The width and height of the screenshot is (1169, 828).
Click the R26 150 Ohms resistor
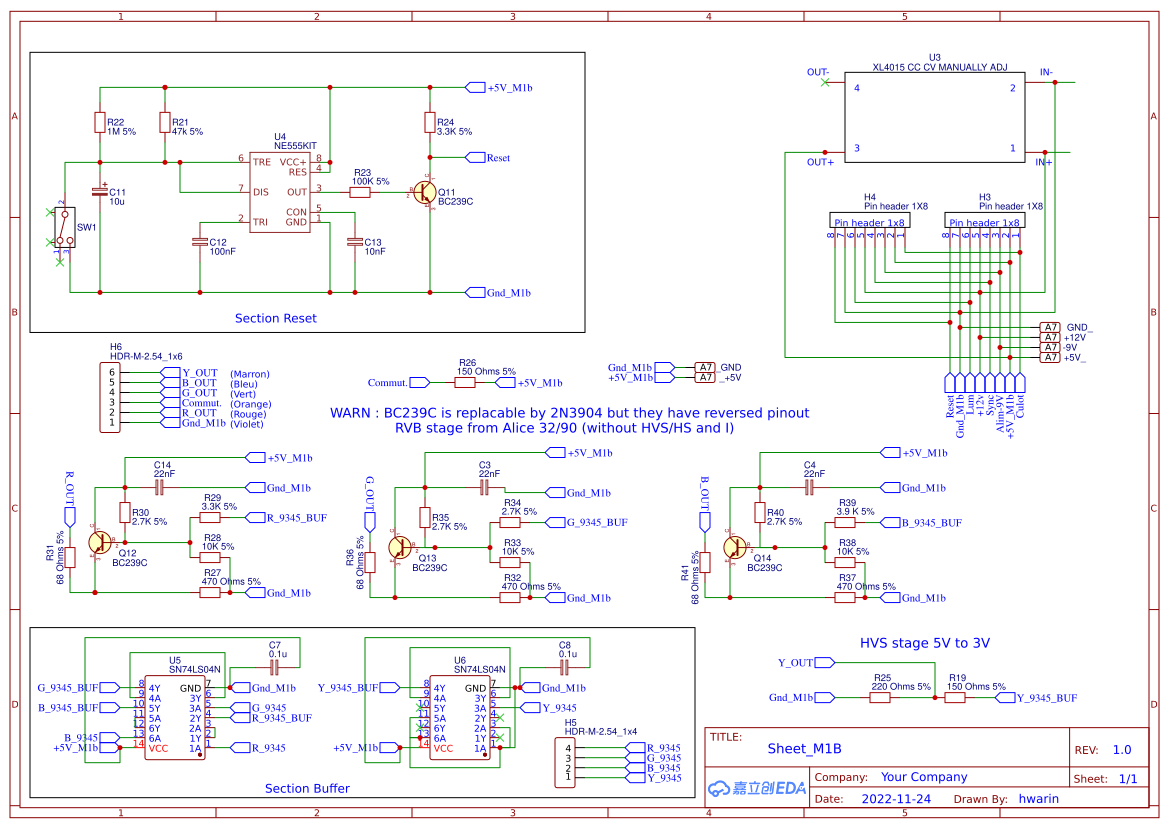point(465,382)
